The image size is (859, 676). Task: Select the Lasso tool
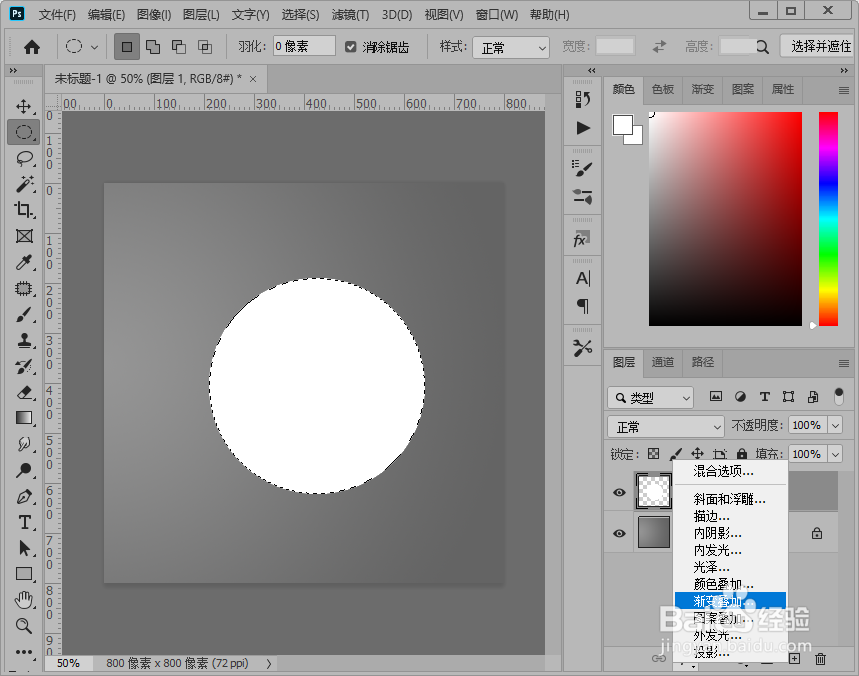click(24, 158)
